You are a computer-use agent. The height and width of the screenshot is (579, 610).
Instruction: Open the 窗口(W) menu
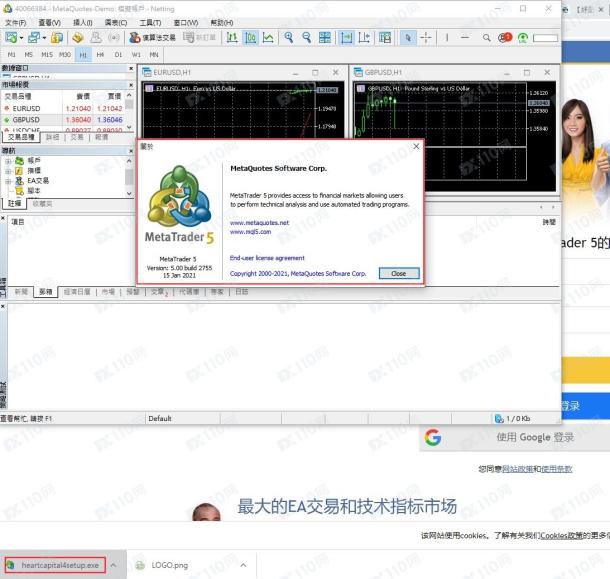point(186,23)
